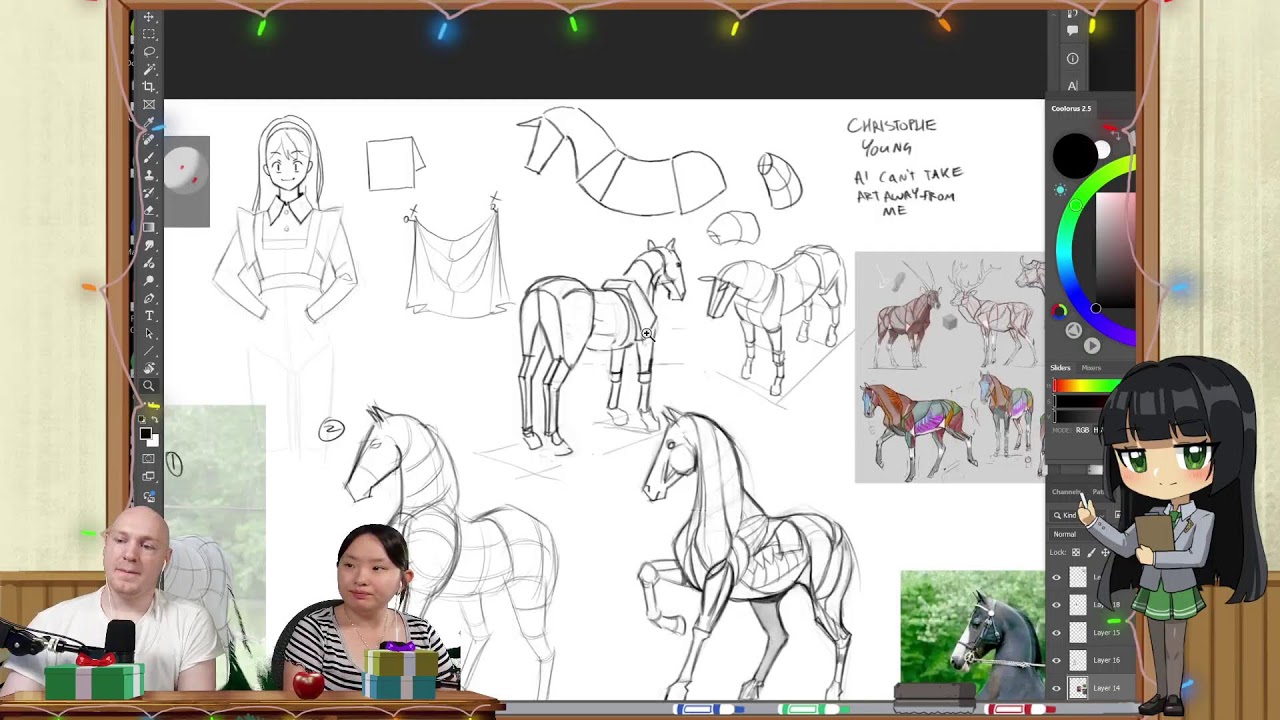
Task: Select the Frame tool
Action: [149, 104]
